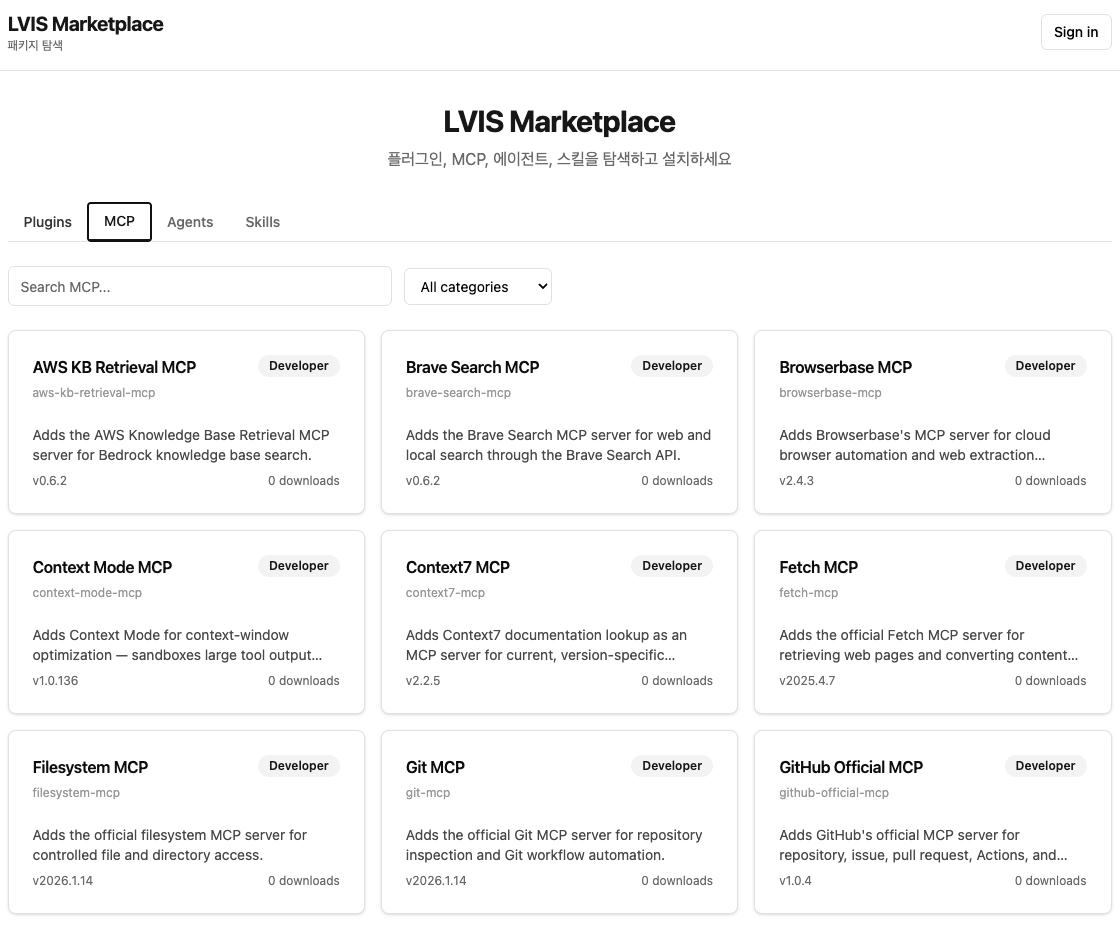Image resolution: width=1120 pixels, height=925 pixels.
Task: Switch to the Plugins tab
Action: (x=47, y=222)
